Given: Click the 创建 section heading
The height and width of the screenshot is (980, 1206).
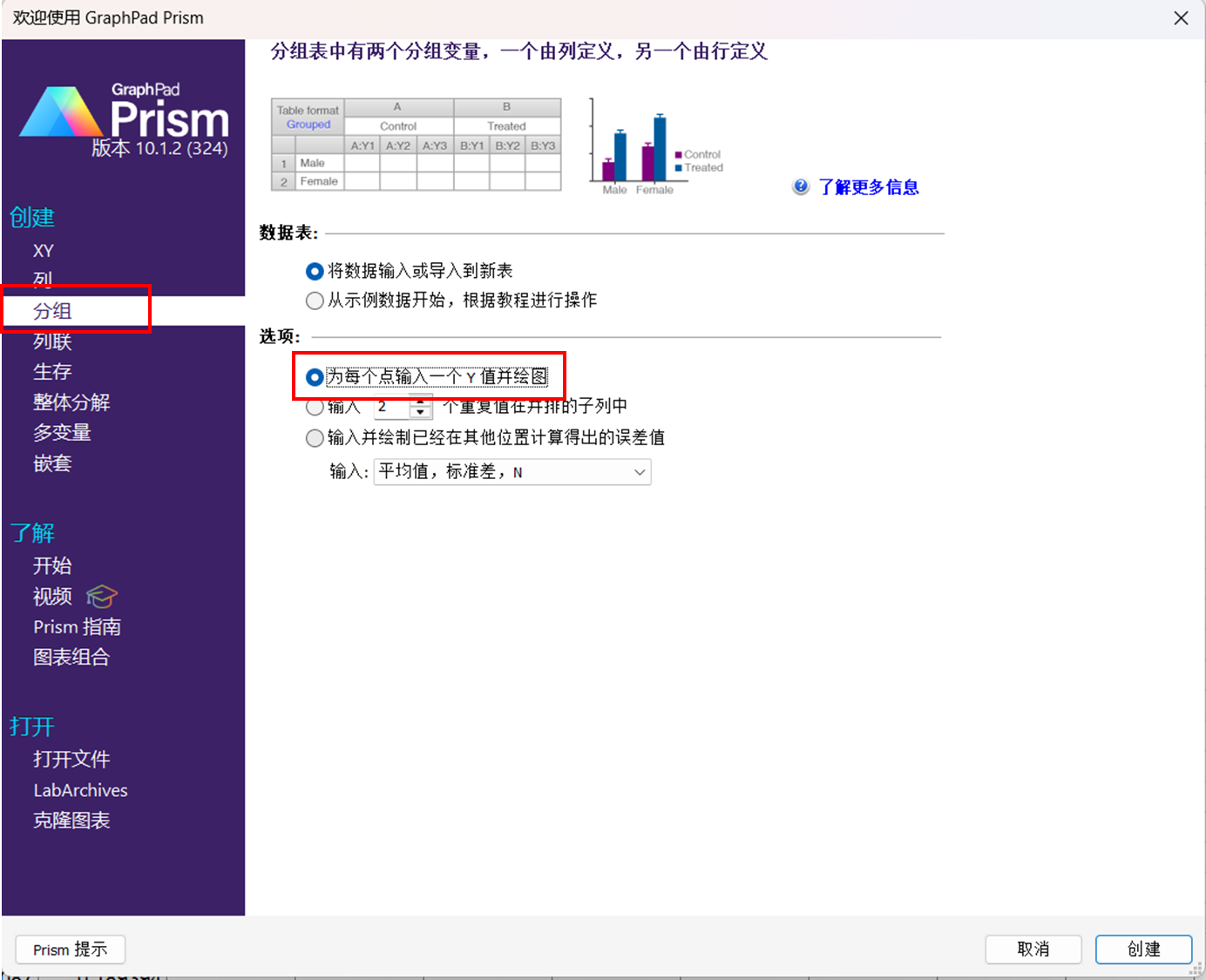Looking at the screenshot, I should coord(32,217).
